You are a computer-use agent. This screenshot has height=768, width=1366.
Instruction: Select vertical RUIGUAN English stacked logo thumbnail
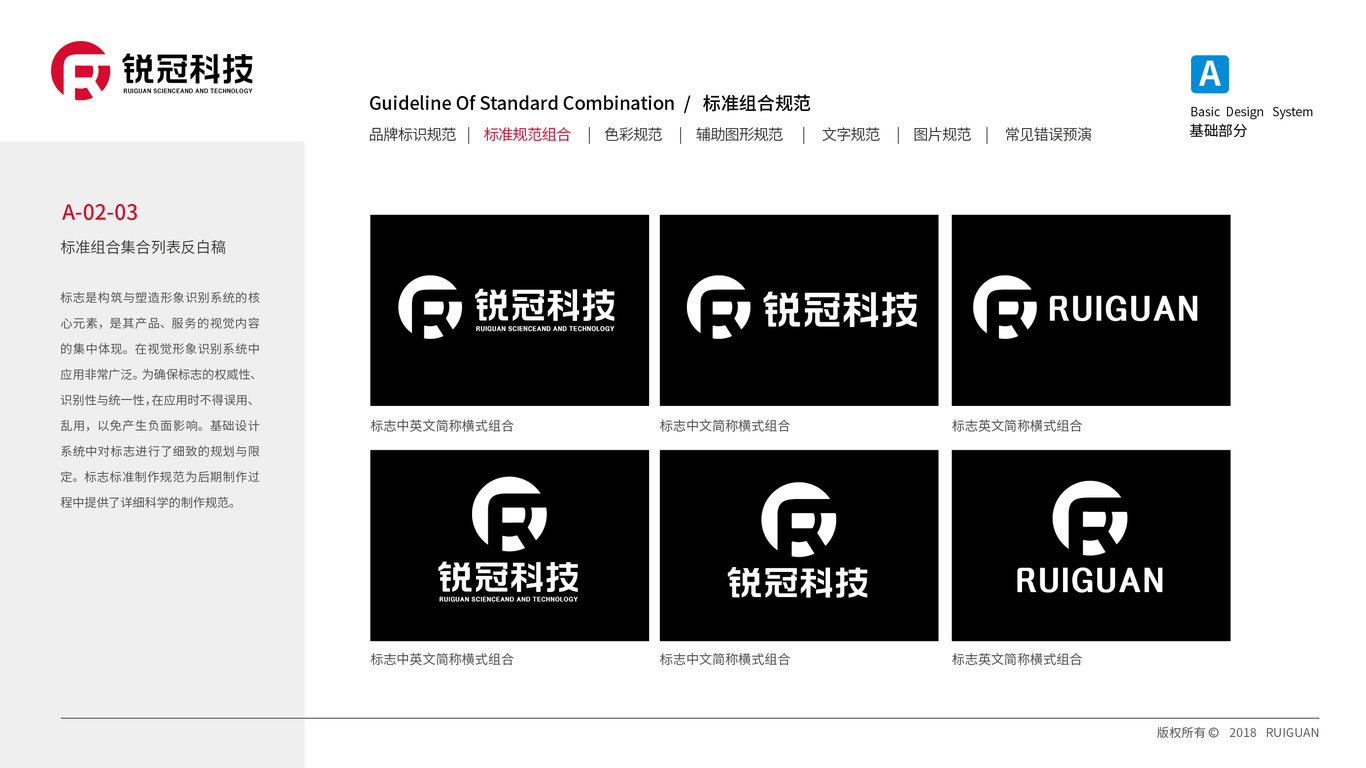click(1091, 545)
